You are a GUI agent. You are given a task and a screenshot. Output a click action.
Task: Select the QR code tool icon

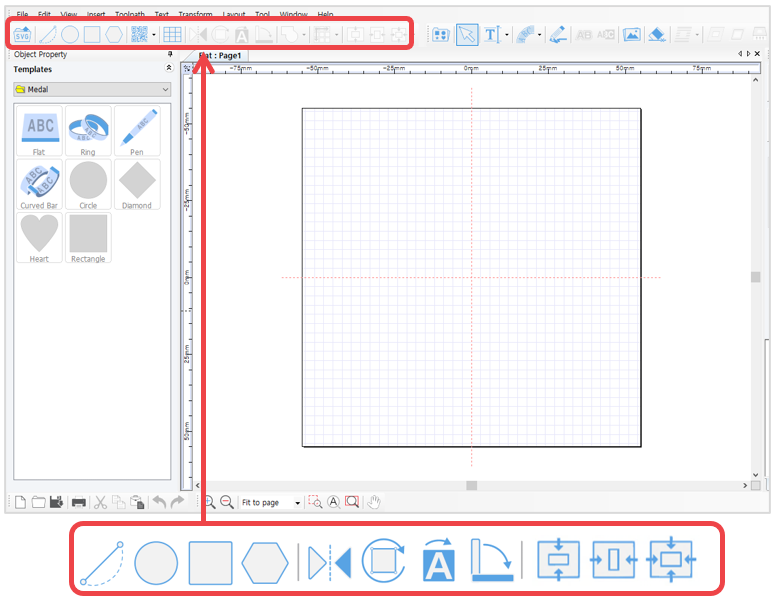pos(139,34)
